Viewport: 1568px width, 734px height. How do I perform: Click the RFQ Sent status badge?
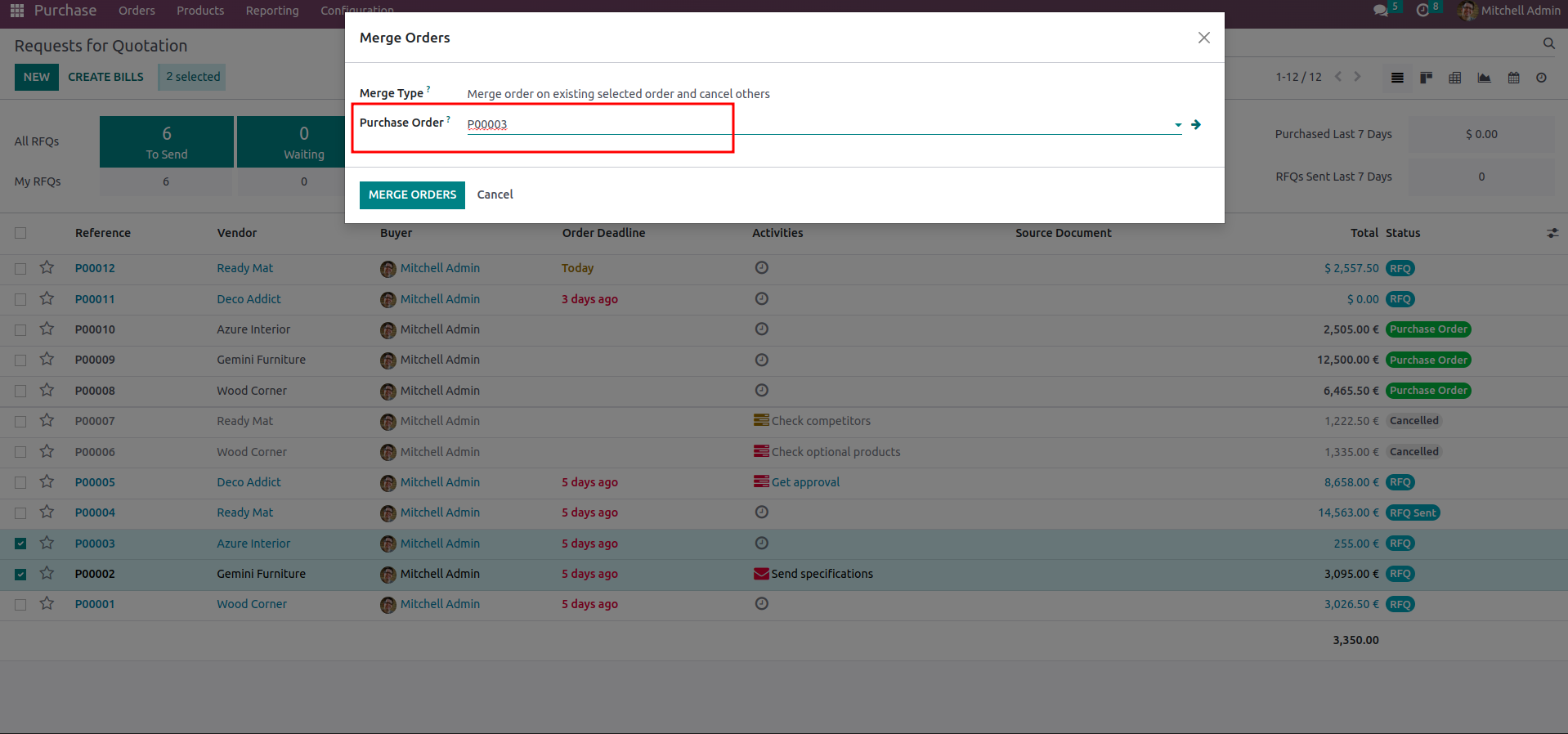coord(1413,512)
